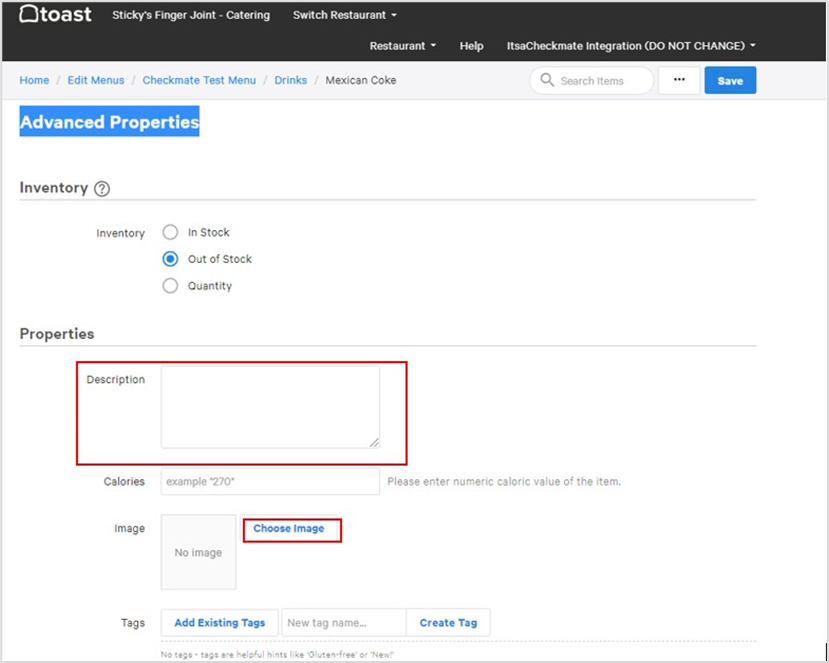
Task: Click Add Existing Tags button
Action: [220, 623]
